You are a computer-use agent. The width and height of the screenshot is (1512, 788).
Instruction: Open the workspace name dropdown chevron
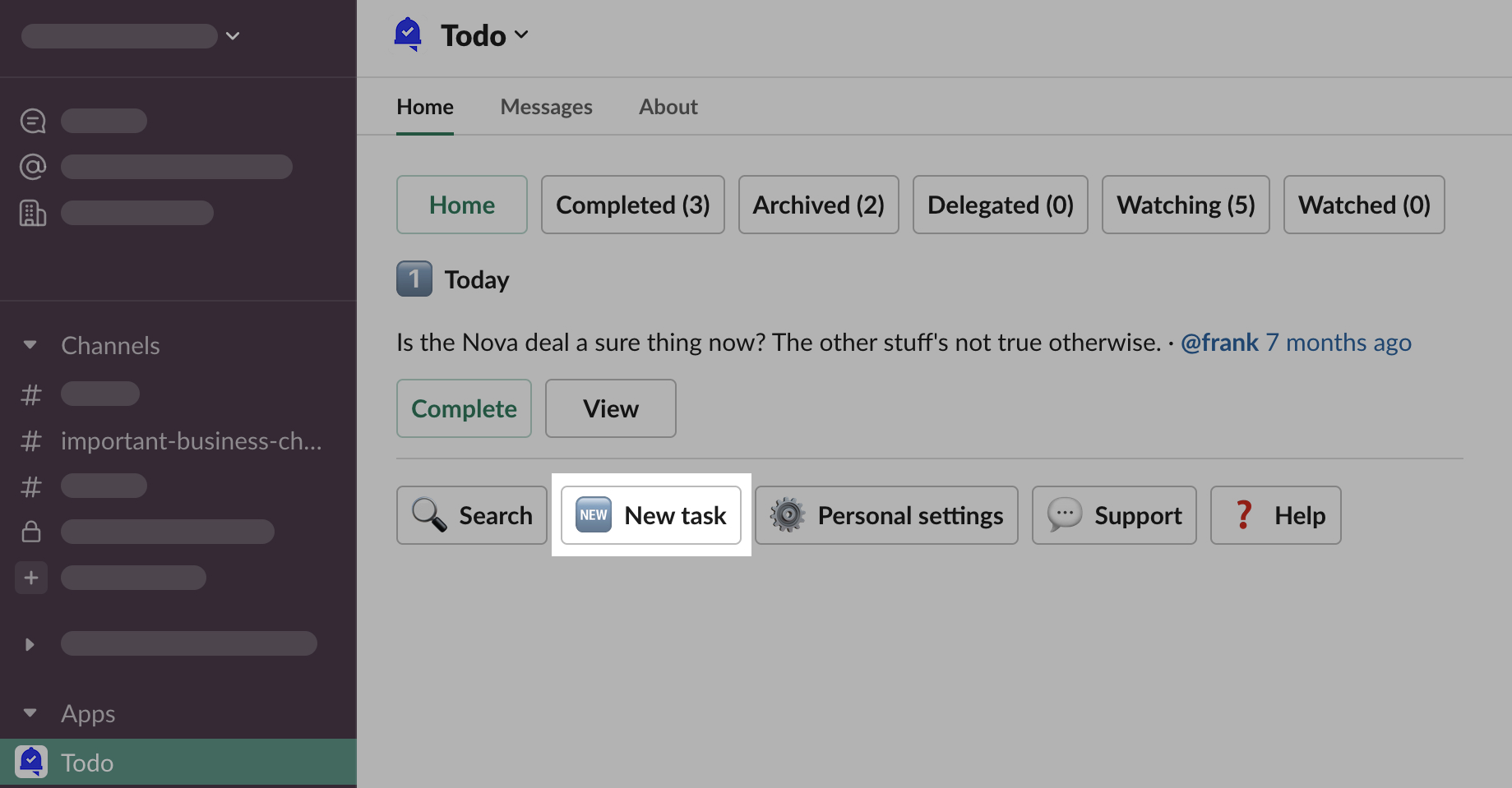pos(233,36)
